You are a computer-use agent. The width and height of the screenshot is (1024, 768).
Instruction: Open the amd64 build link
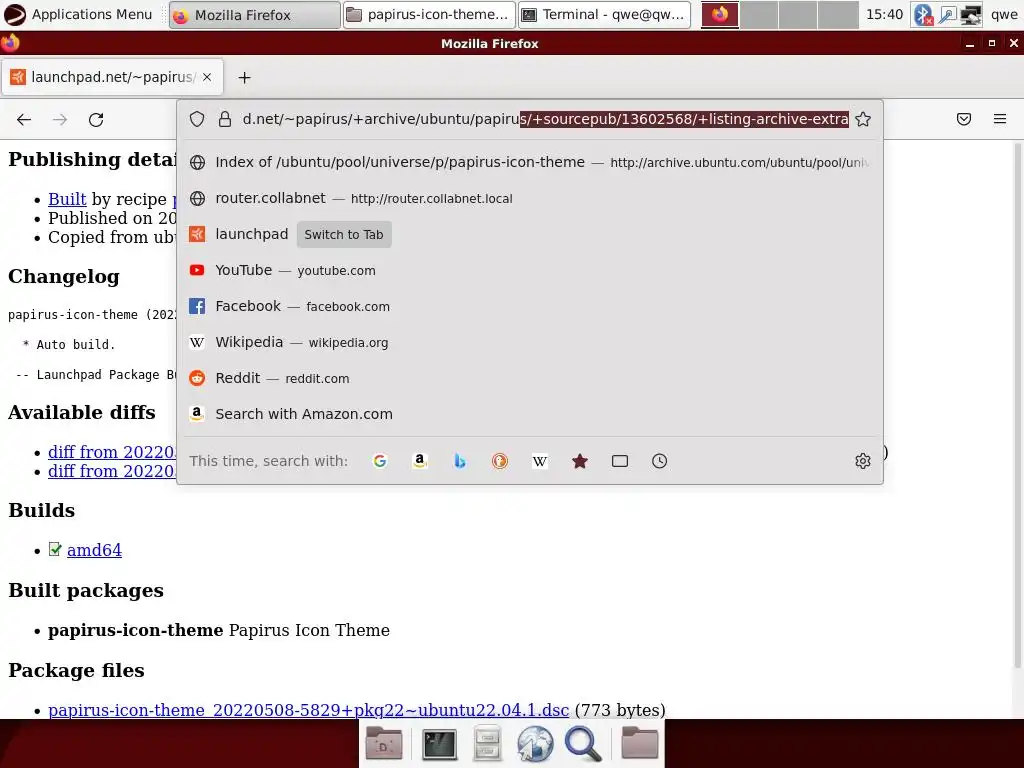[x=94, y=550]
